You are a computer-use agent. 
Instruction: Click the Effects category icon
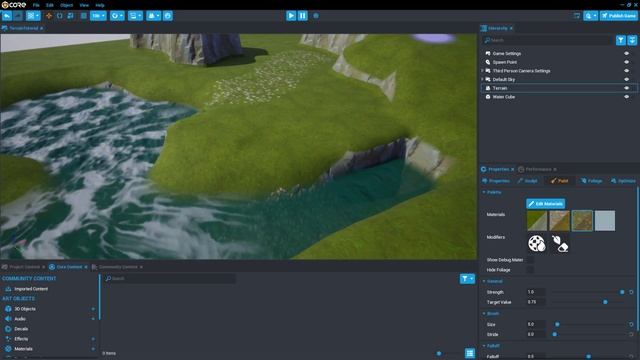(8, 339)
